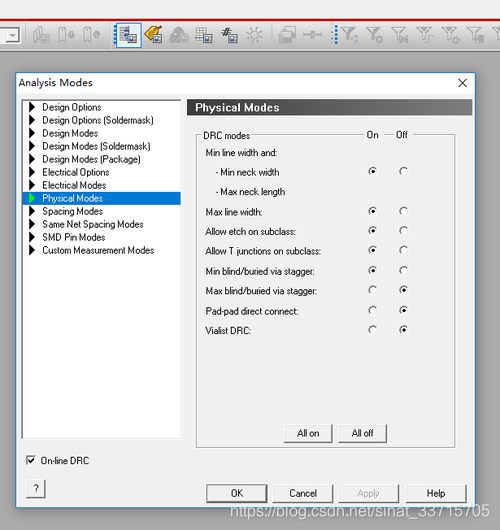The height and width of the screenshot is (530, 500).
Task: Expand Same Net Spacing Modes arrow
Action: point(32,224)
